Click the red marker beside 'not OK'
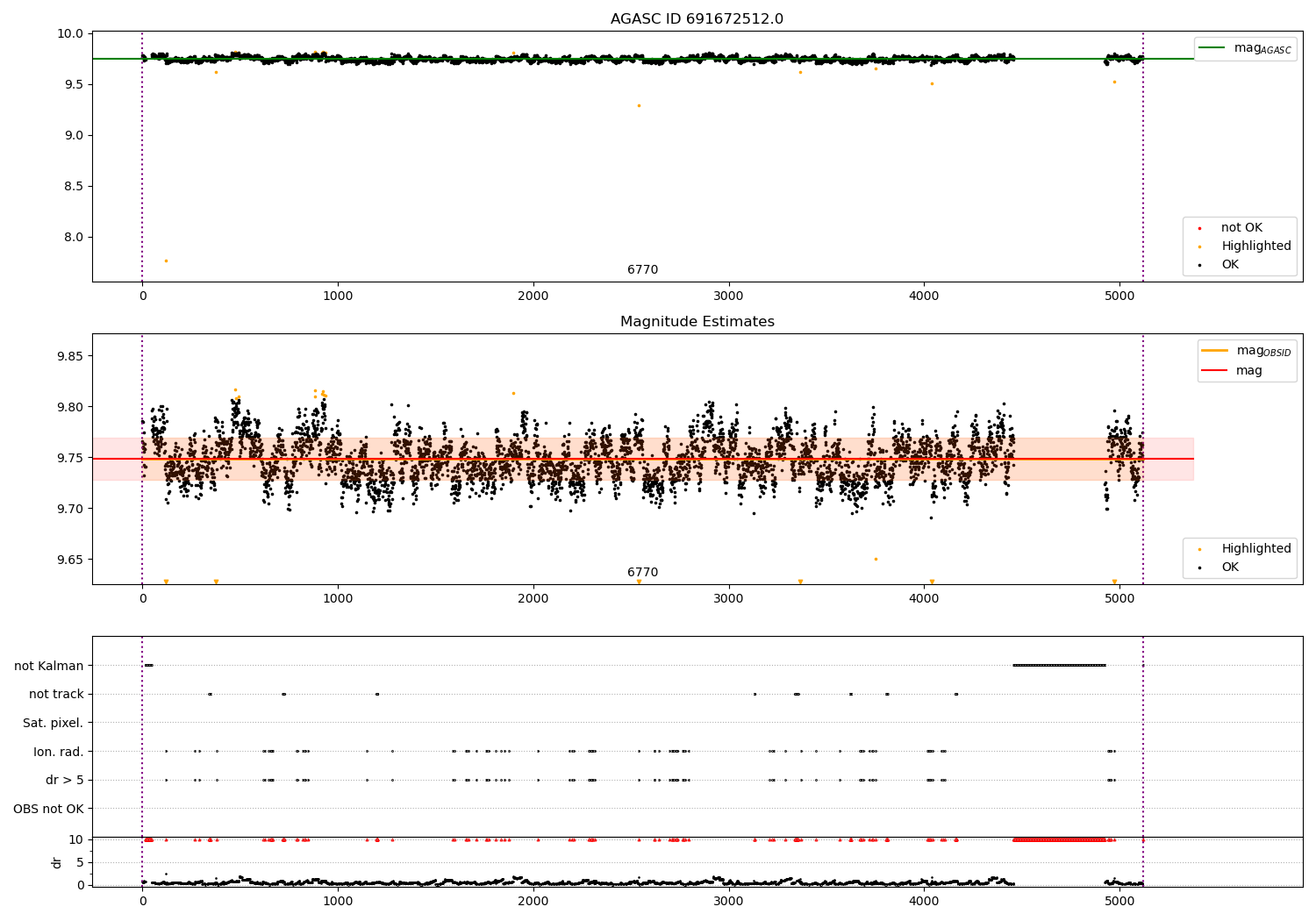1316x921 pixels. [1199, 228]
